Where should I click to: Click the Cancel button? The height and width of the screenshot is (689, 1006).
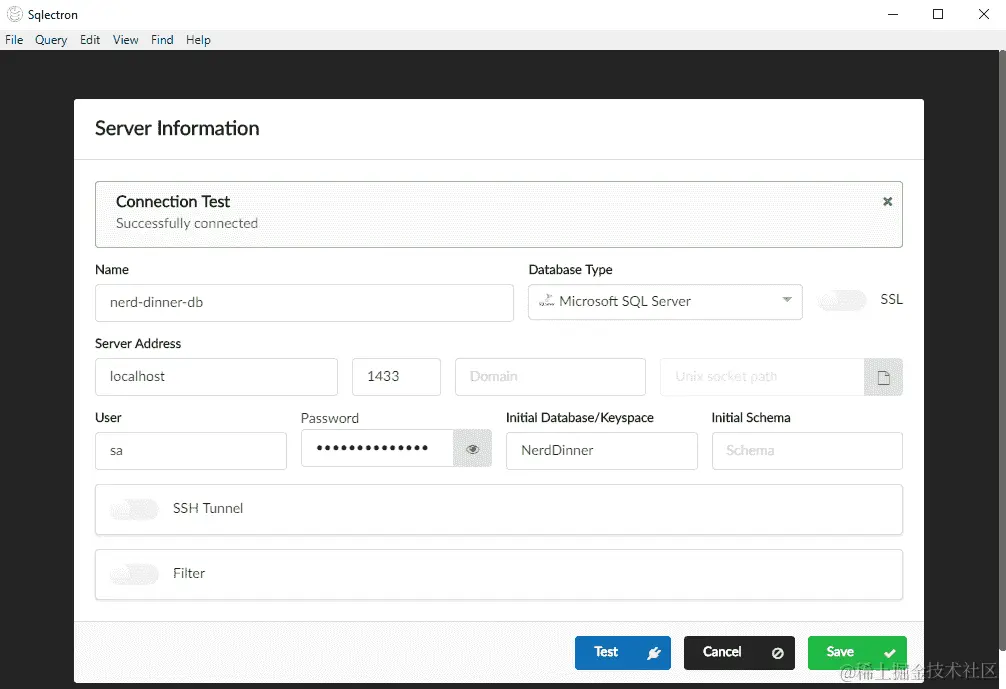[x=739, y=652]
